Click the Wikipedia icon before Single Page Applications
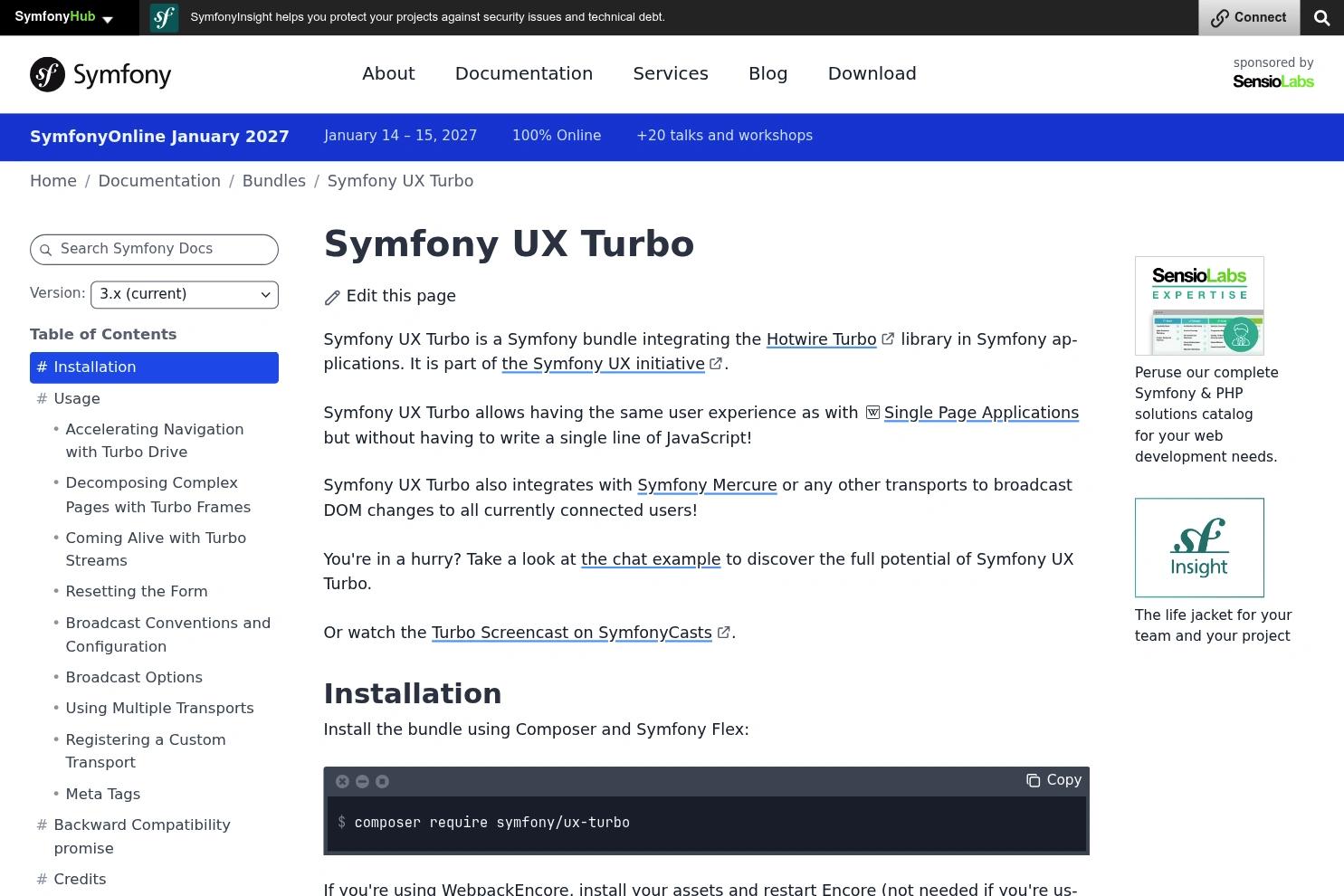 pos(873,413)
